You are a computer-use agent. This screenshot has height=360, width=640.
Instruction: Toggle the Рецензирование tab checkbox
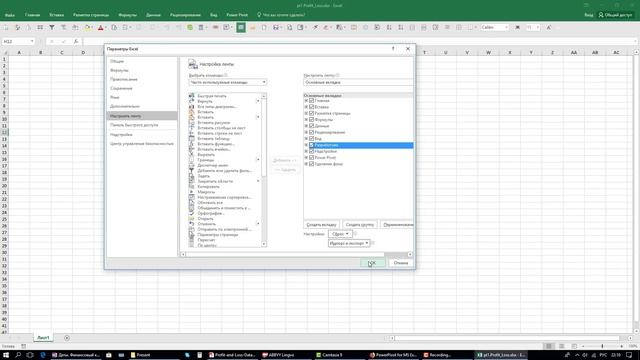tap(311, 132)
